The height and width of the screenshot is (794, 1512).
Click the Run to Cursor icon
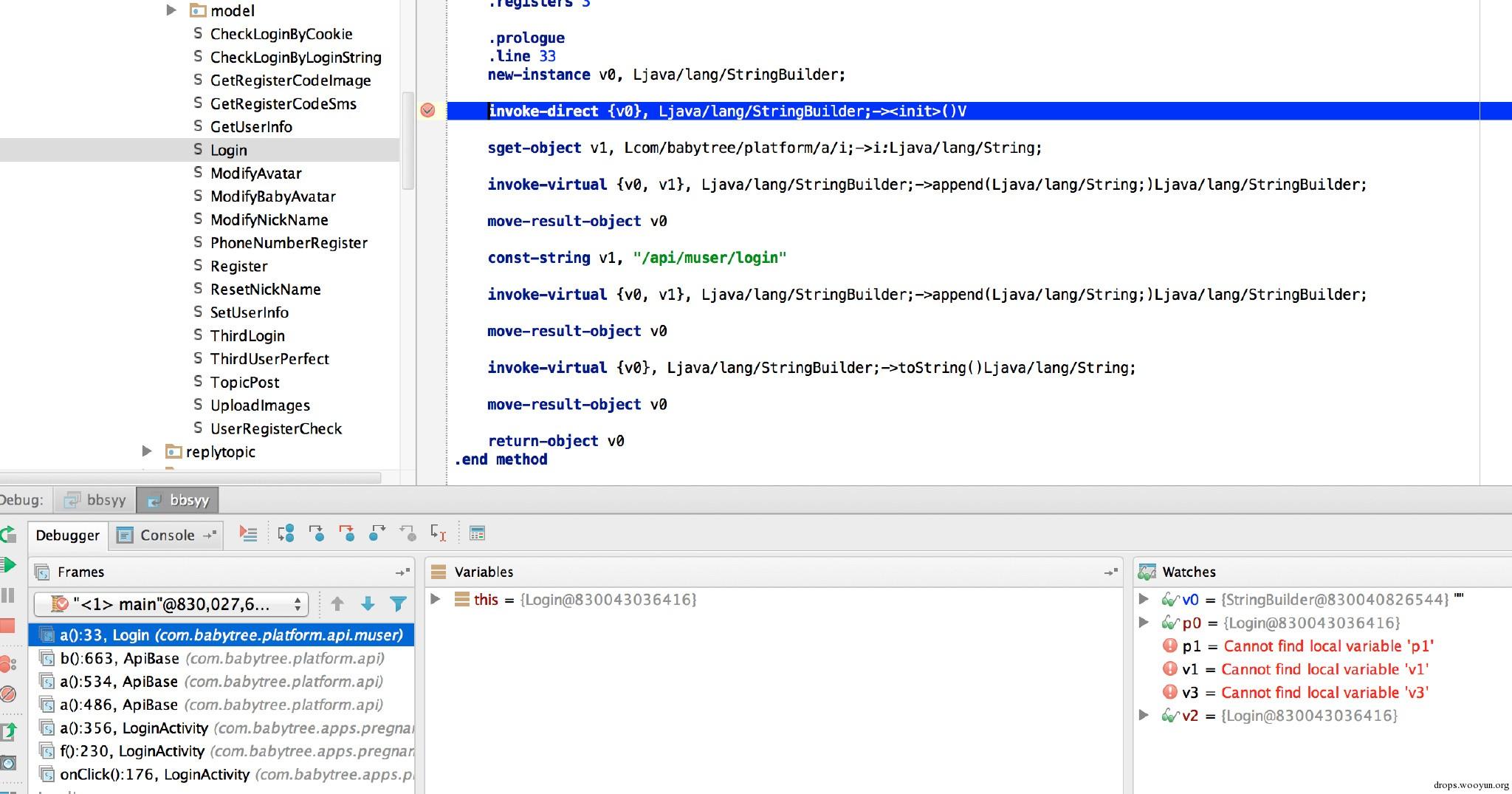(x=439, y=533)
